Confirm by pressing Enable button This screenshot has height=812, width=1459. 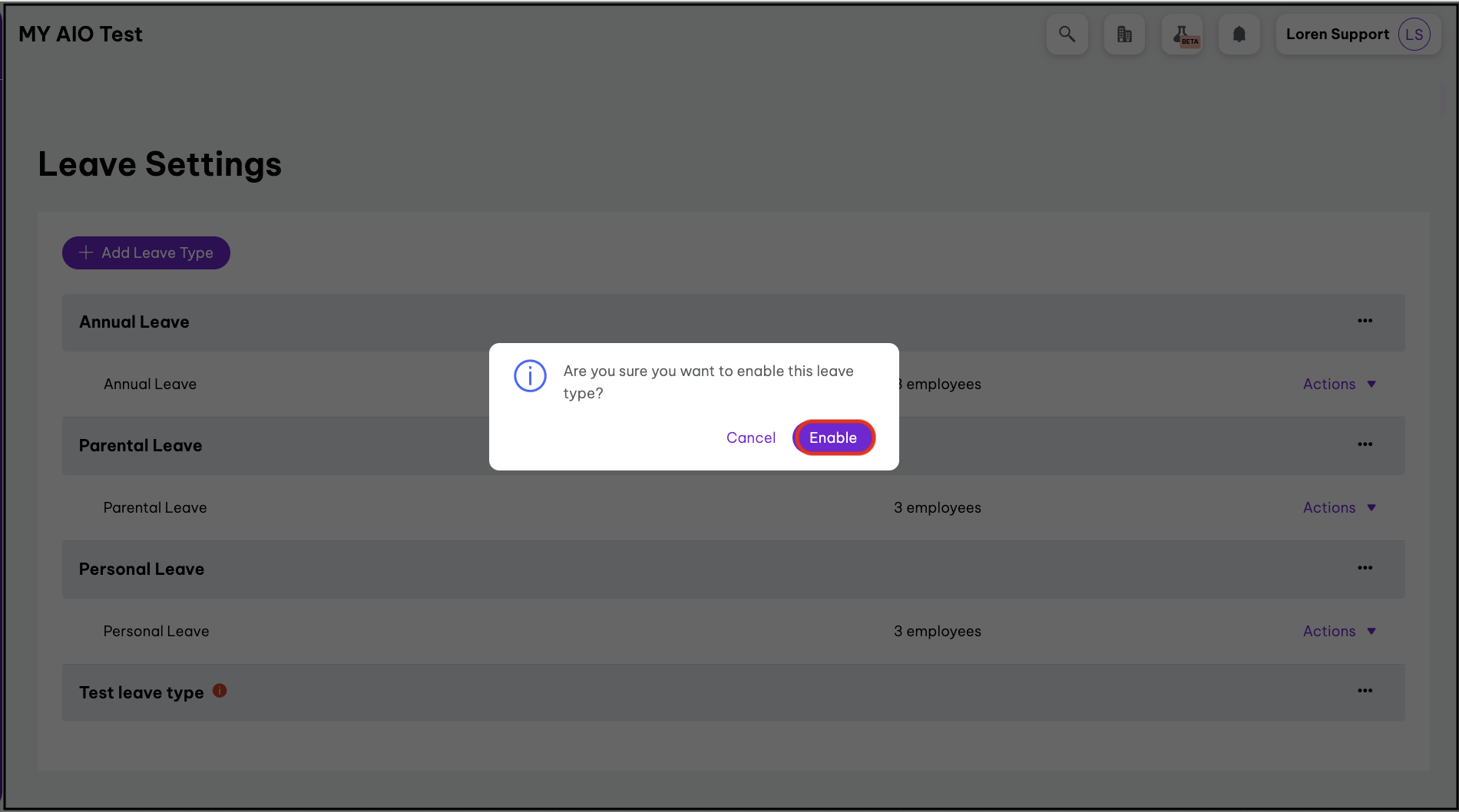(833, 437)
